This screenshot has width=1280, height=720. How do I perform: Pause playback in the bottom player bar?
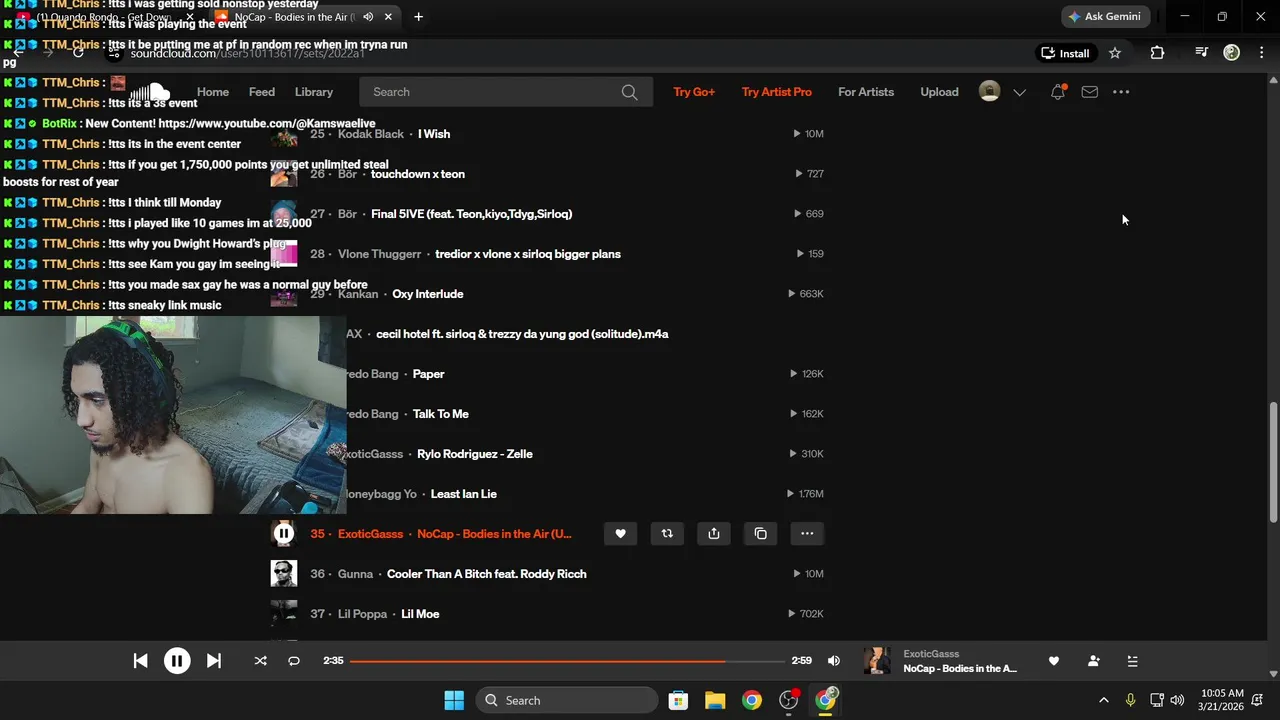point(177,661)
